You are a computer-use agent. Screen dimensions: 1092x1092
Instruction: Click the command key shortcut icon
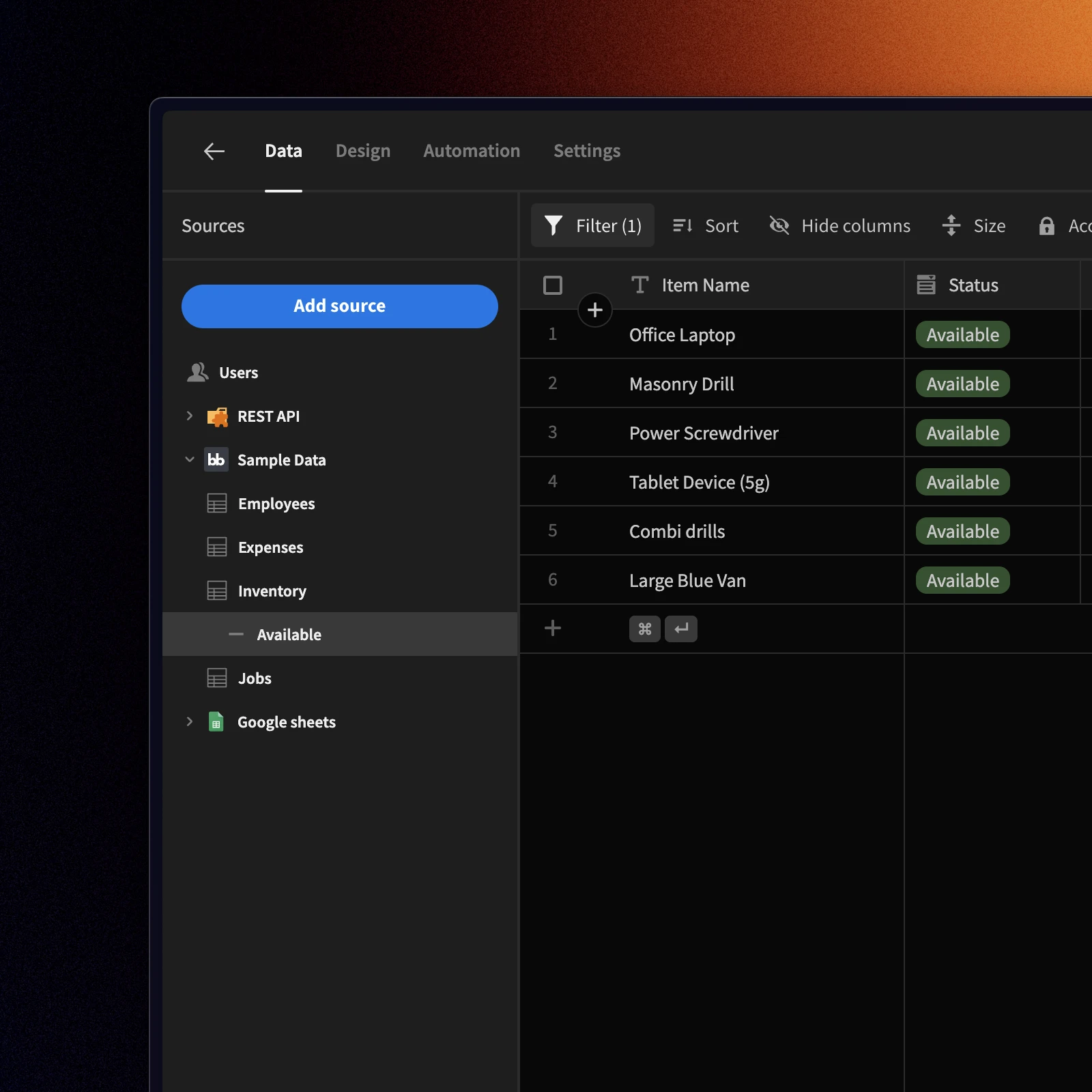(645, 629)
